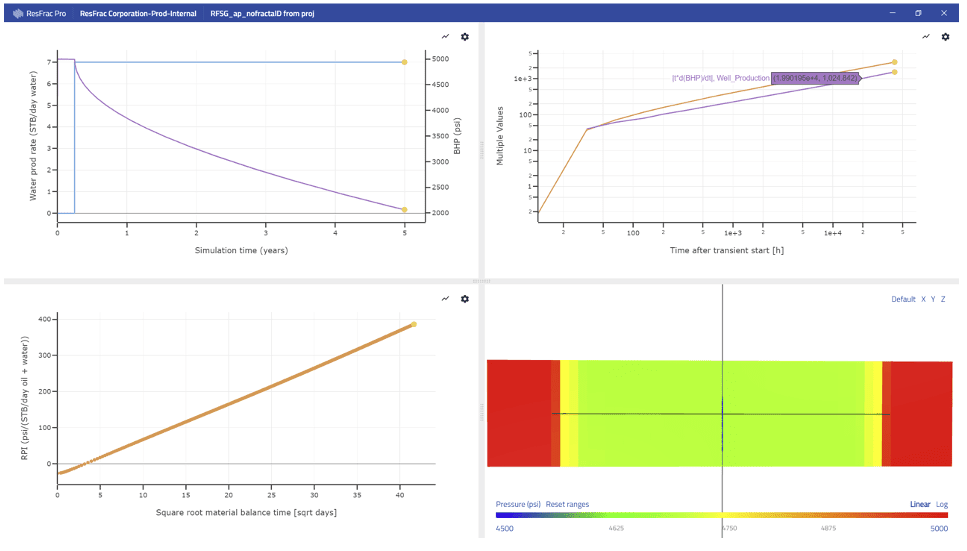The width and height of the screenshot is (967, 551).
Task: Click maximum color range value 5000
Action: (939, 528)
